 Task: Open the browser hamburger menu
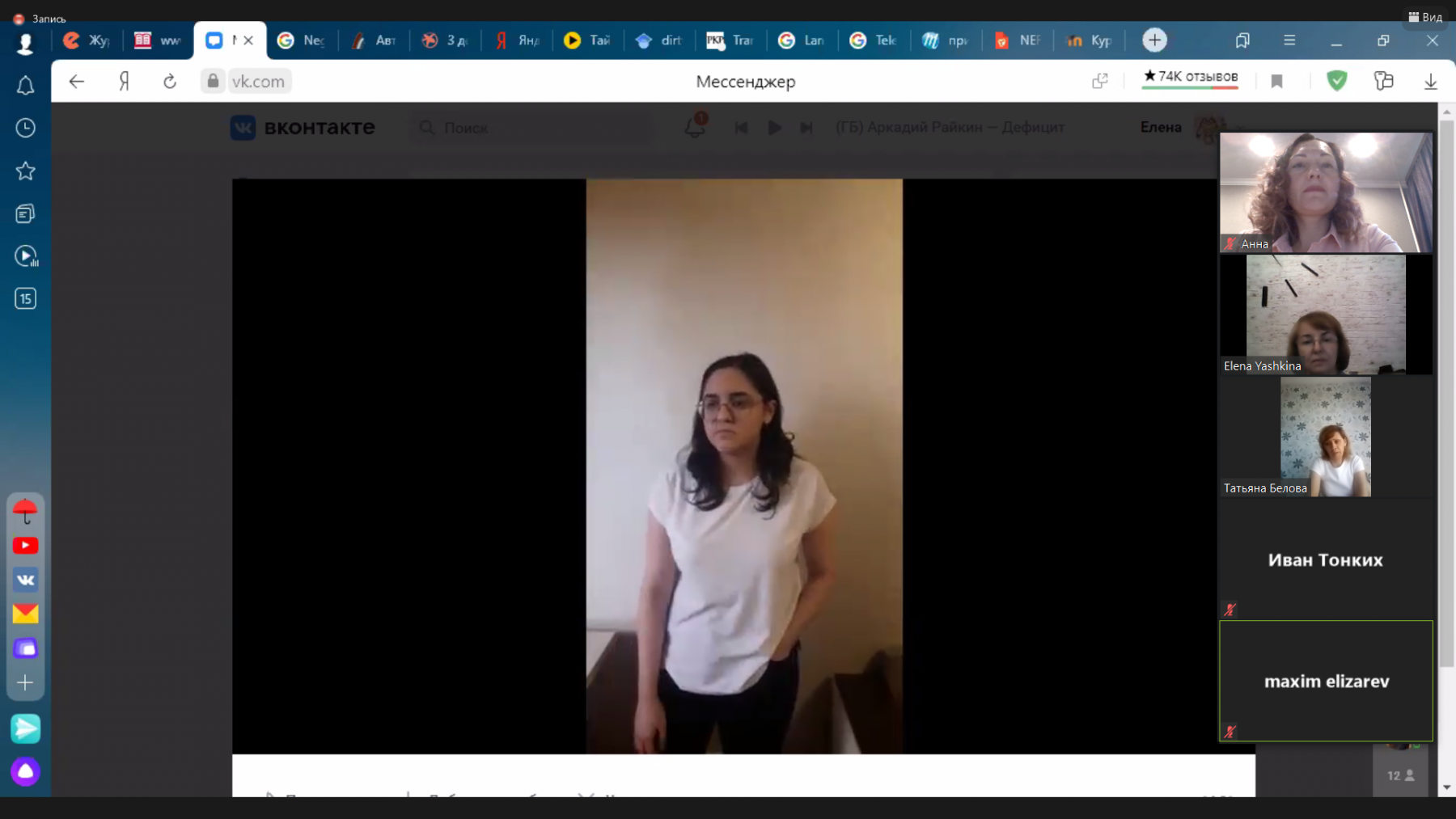(x=1289, y=40)
